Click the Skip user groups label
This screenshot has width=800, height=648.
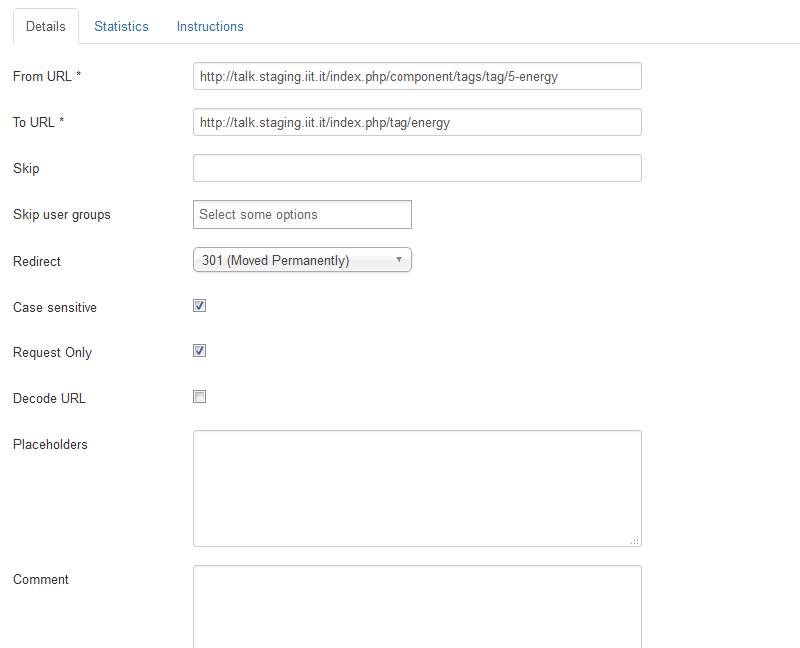62,215
